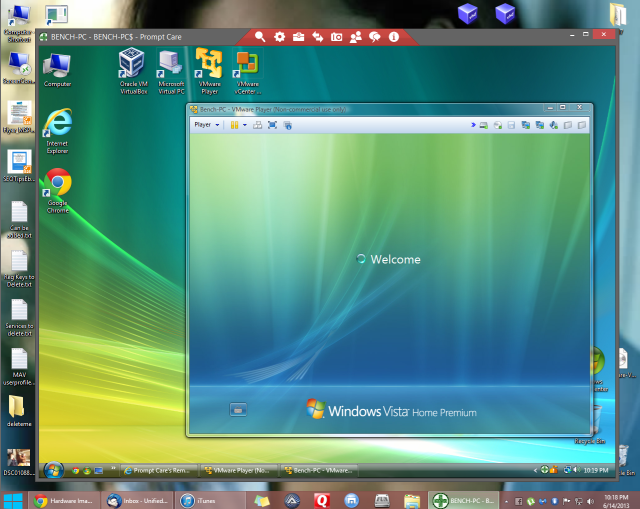Switch to iTunes taskbar item
This screenshot has width=640, height=509.
click(x=209, y=501)
